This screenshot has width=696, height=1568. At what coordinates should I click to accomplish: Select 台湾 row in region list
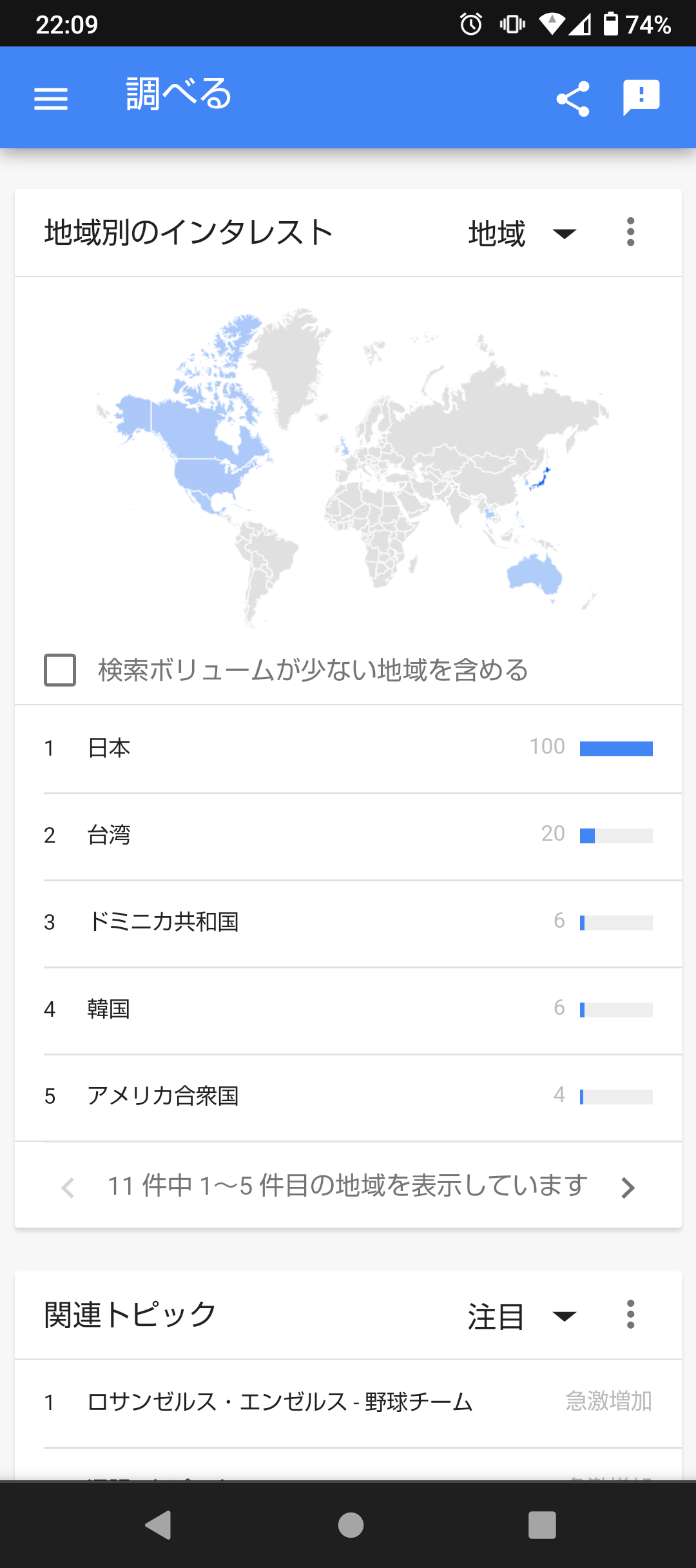click(x=348, y=836)
